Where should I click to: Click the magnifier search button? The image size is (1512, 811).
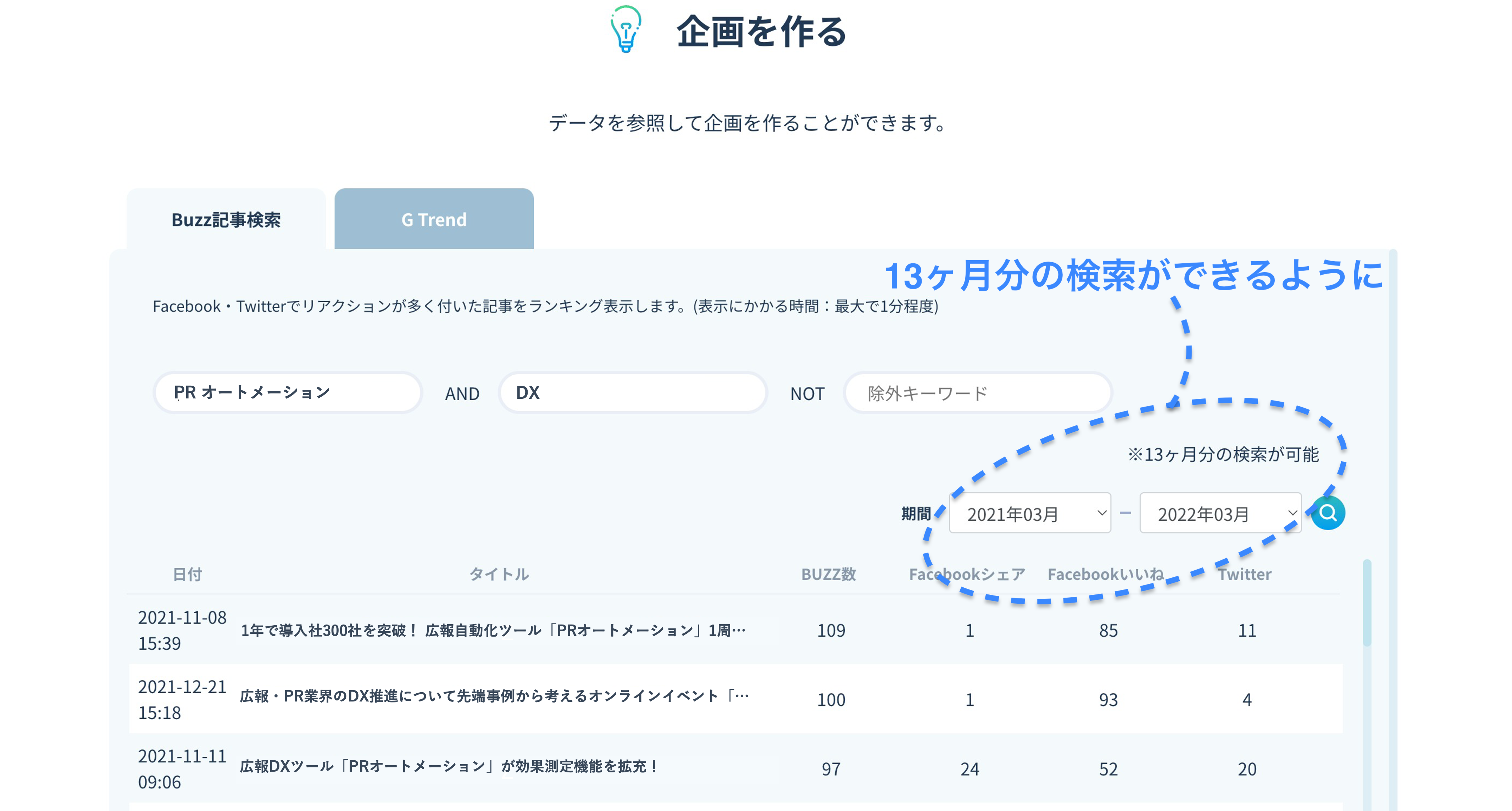click(1328, 513)
